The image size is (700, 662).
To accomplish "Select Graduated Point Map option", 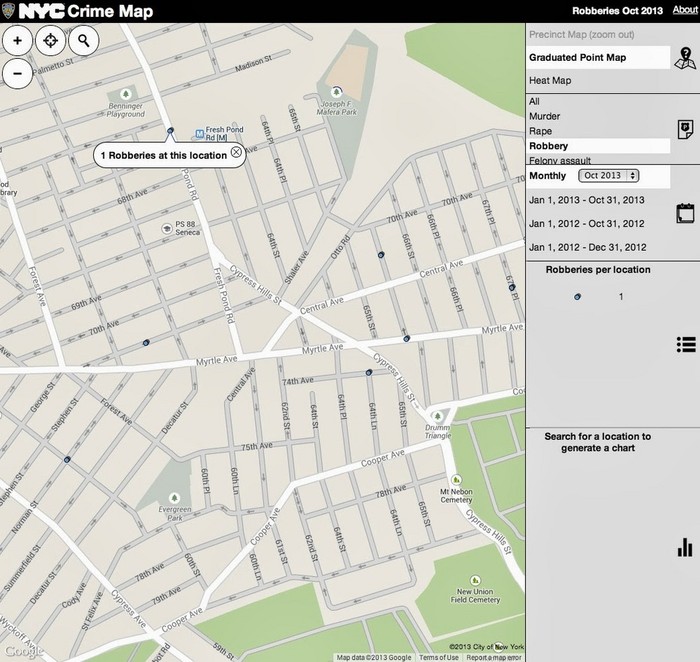I will pyautogui.click(x=598, y=58).
